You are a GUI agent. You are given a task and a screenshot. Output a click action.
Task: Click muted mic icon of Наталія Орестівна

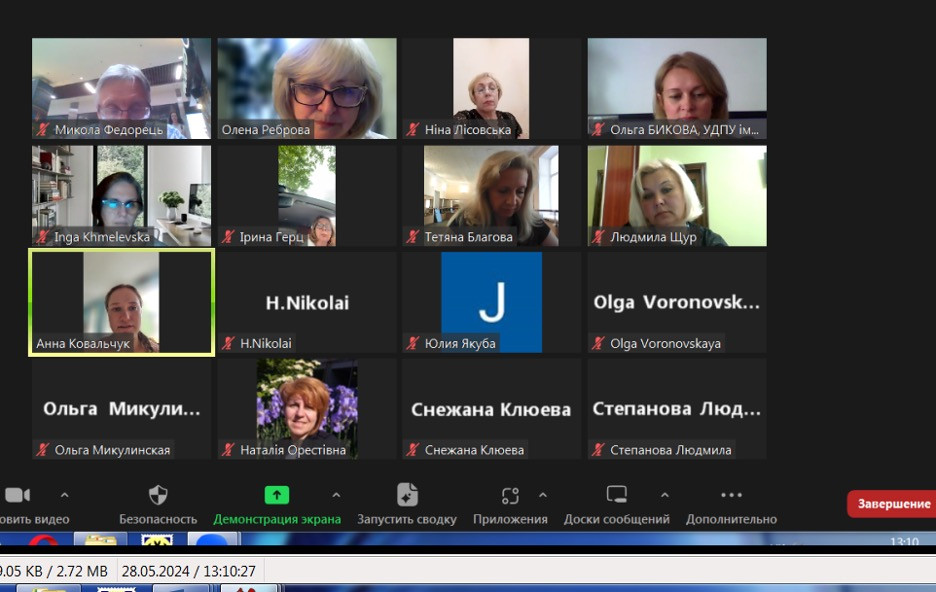227,450
